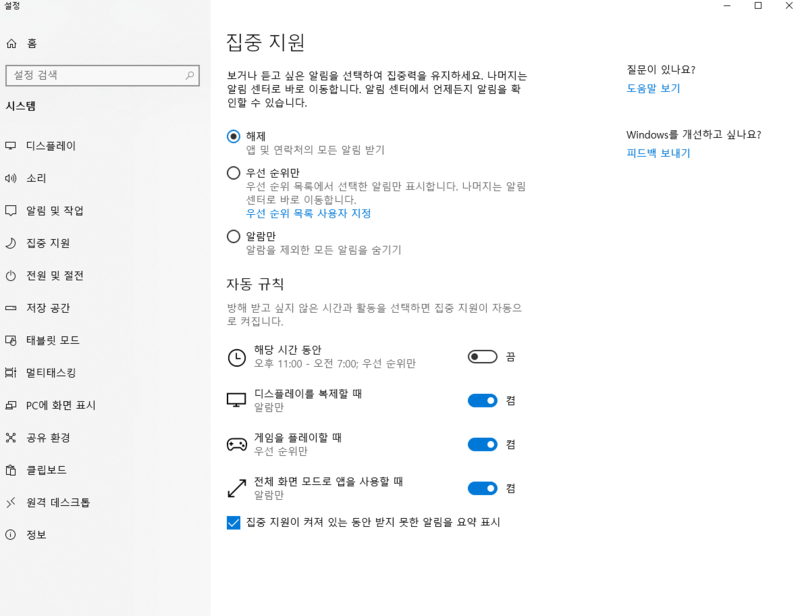Click the full screen arrow icon
This screenshot has width=800, height=616.
(x=236, y=488)
